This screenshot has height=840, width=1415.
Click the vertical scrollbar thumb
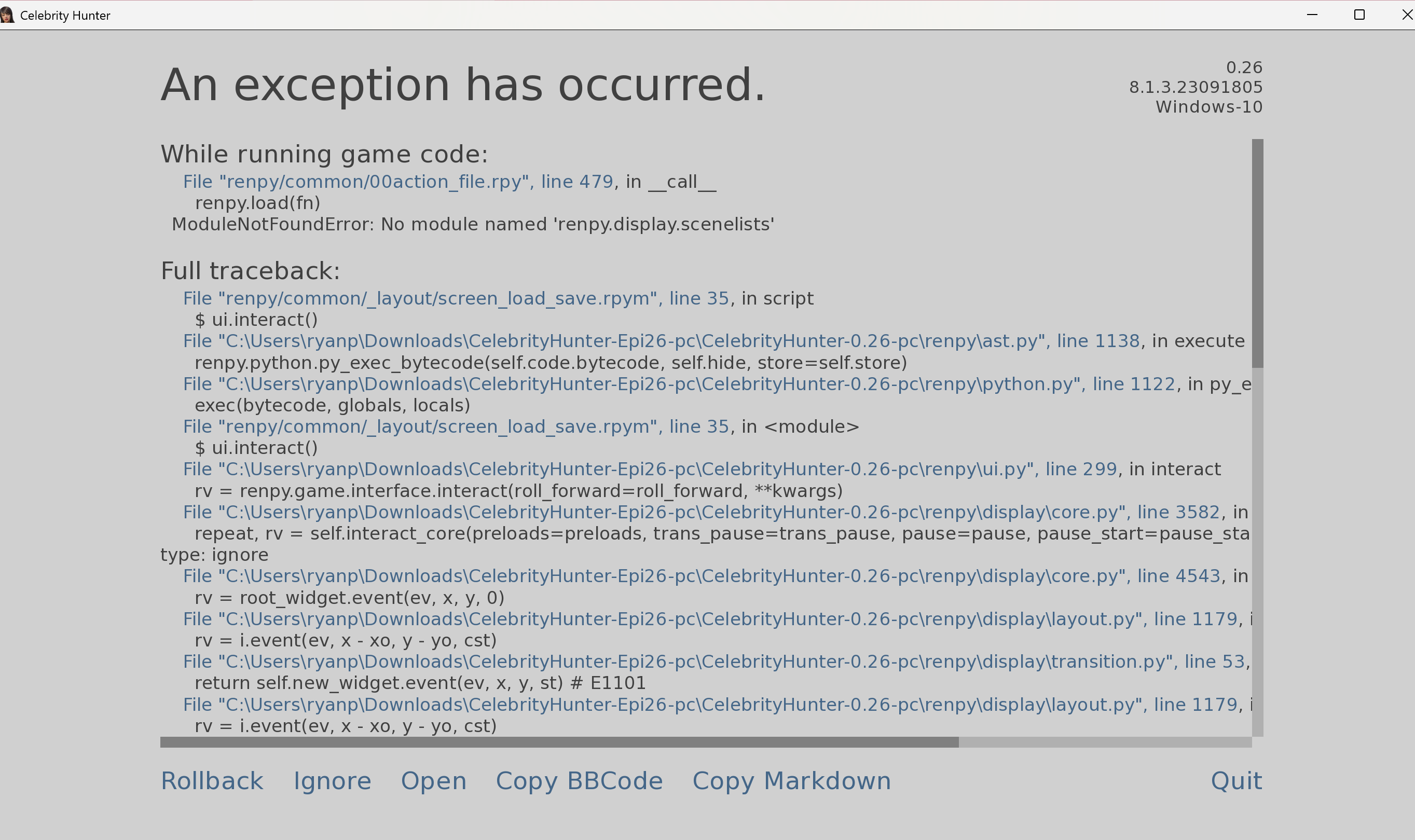pos(1257,253)
